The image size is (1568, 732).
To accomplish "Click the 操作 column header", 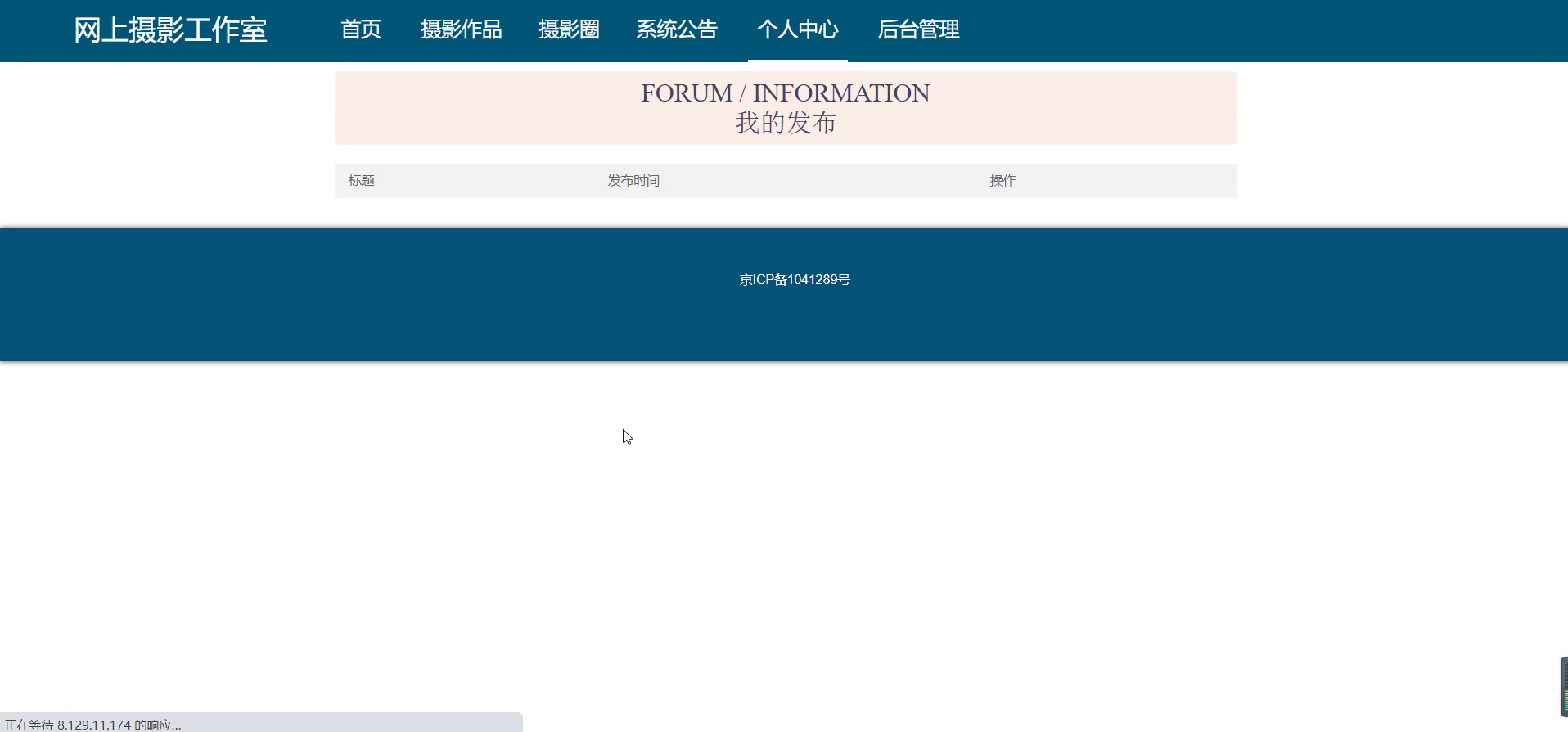I will coord(1003,180).
